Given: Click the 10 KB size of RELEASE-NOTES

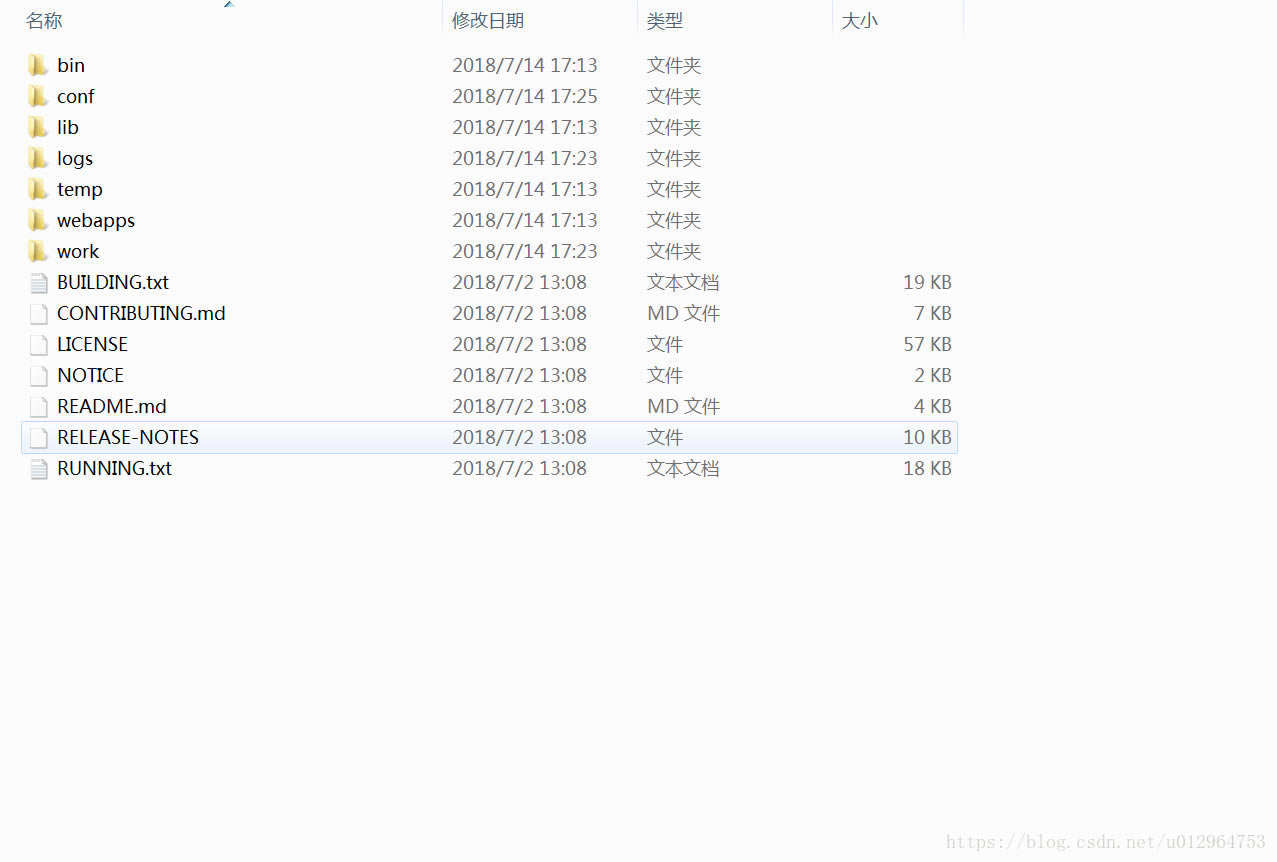Looking at the screenshot, I should (927, 437).
